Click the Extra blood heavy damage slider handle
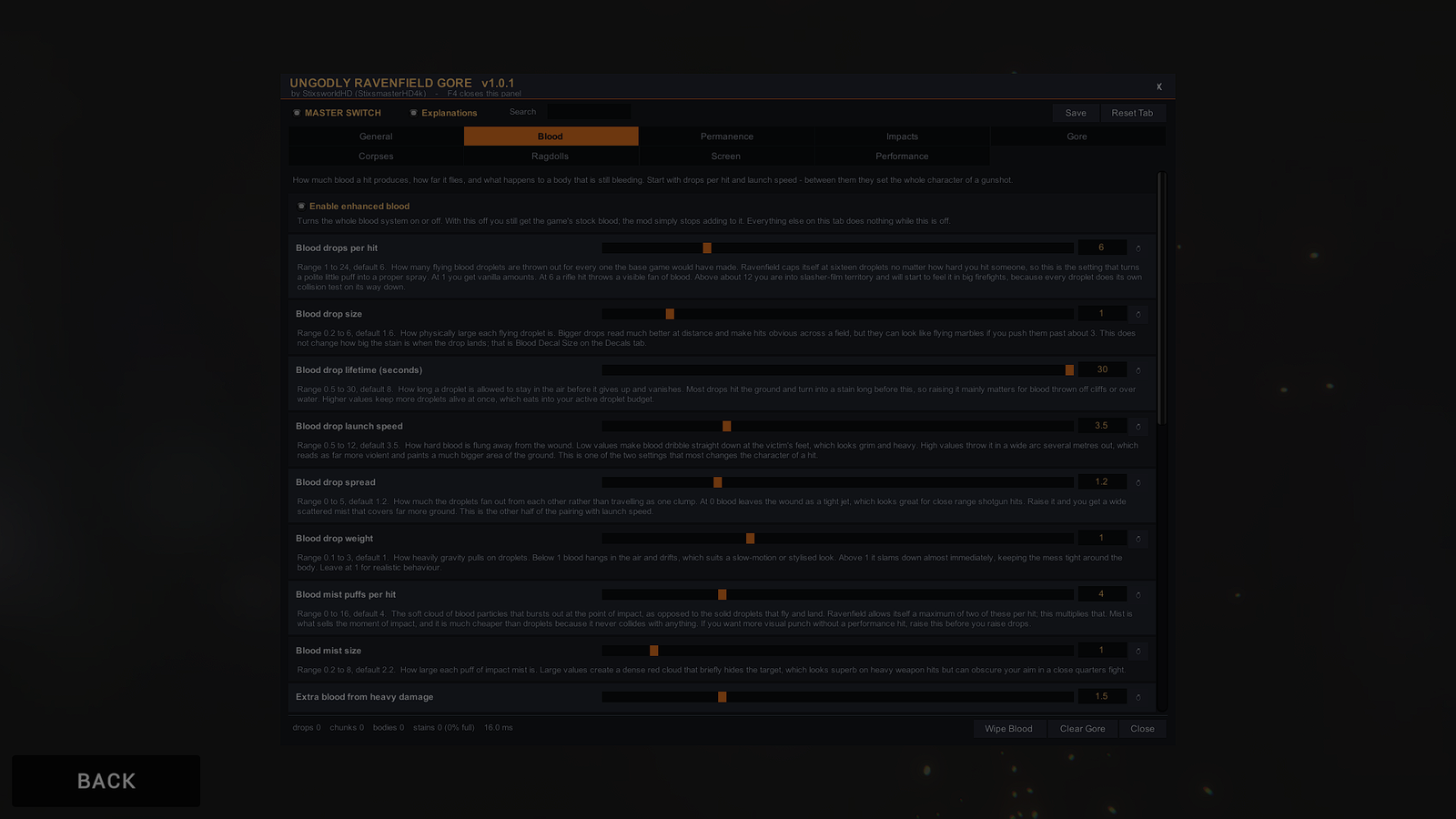Viewport: 1456px width, 819px height. pos(722,697)
